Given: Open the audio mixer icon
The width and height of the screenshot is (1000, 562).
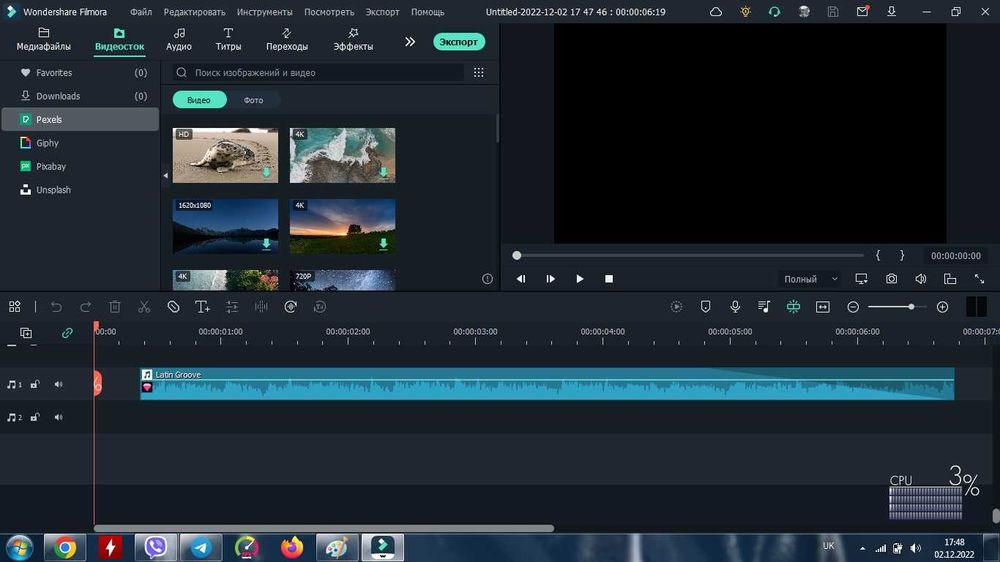Looking at the screenshot, I should pyautogui.click(x=764, y=307).
